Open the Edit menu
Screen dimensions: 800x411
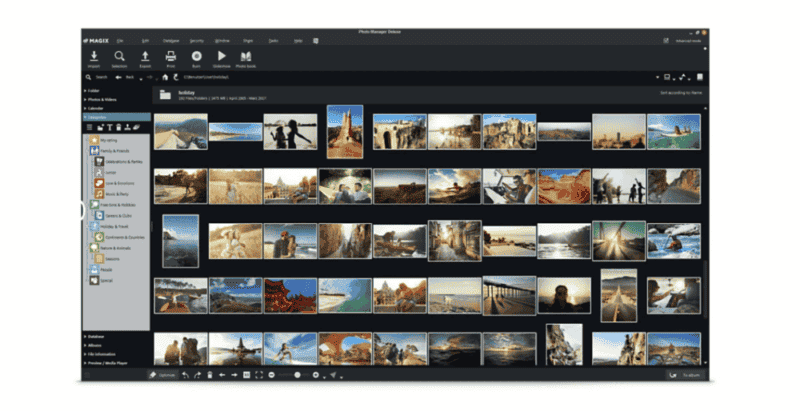(x=145, y=41)
